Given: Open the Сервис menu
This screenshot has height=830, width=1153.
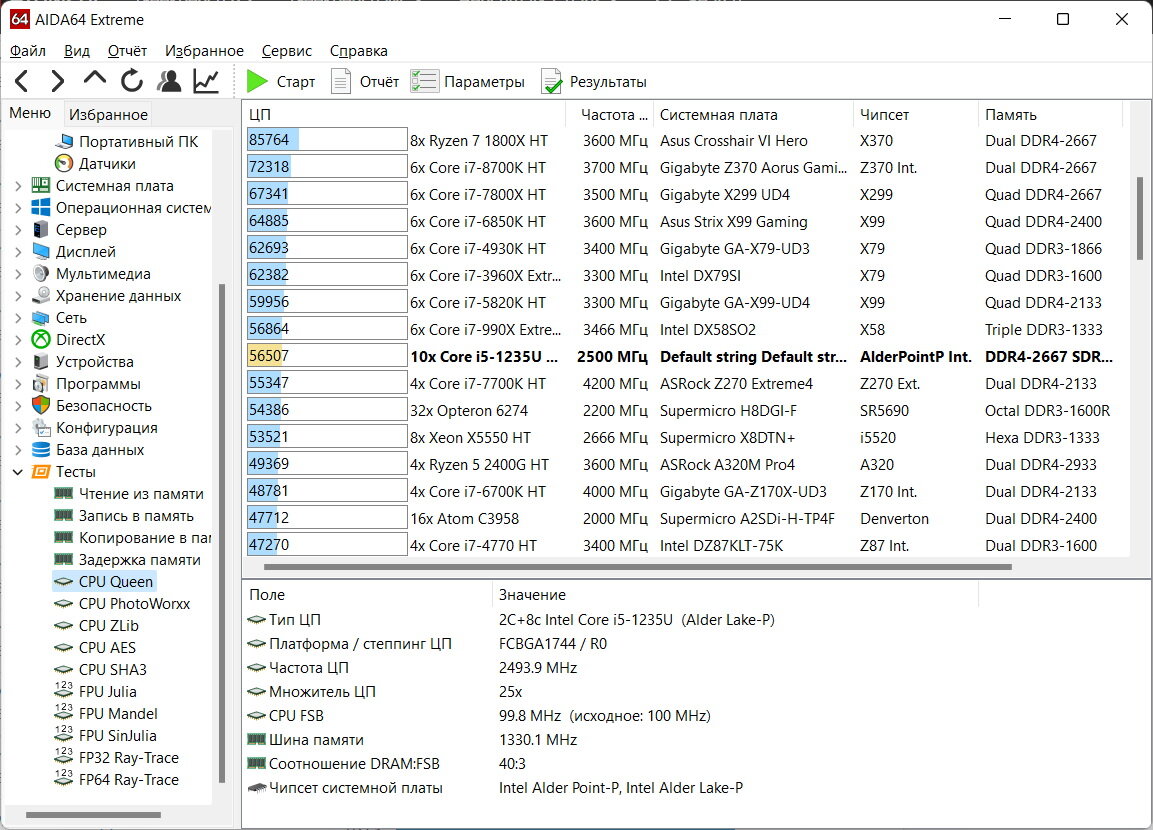Looking at the screenshot, I should point(287,51).
